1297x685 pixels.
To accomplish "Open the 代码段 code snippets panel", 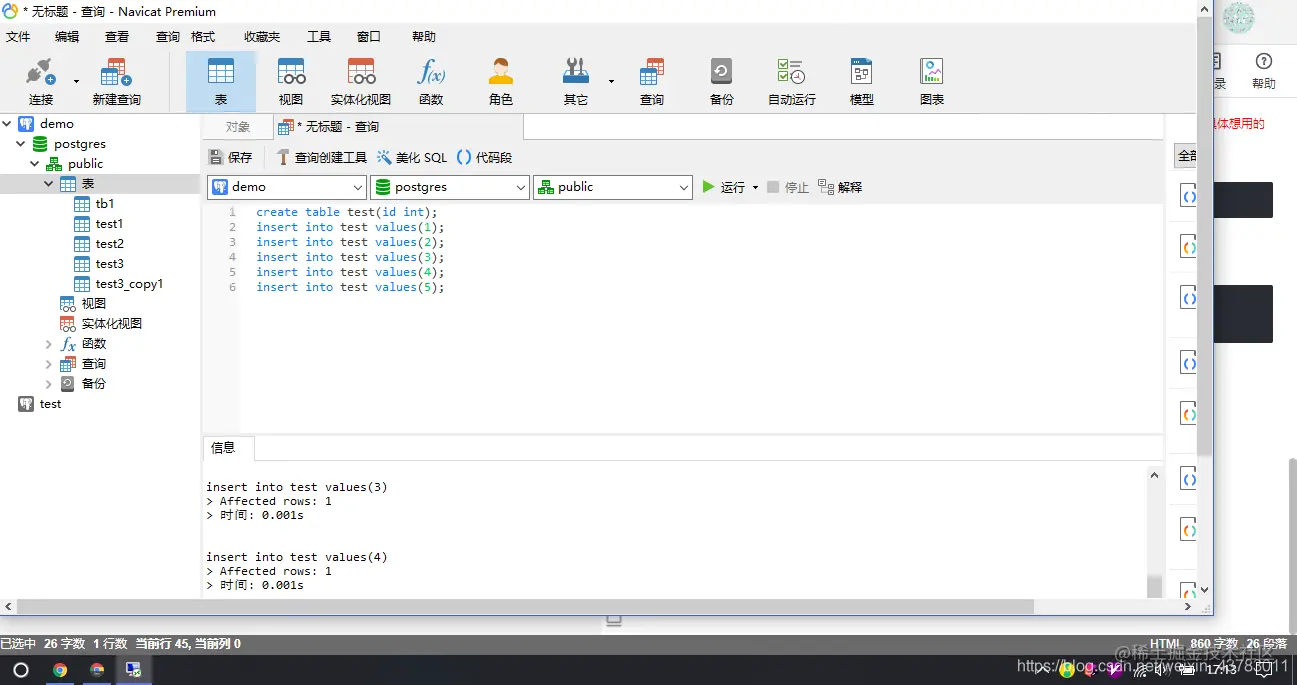I will click(x=484, y=157).
